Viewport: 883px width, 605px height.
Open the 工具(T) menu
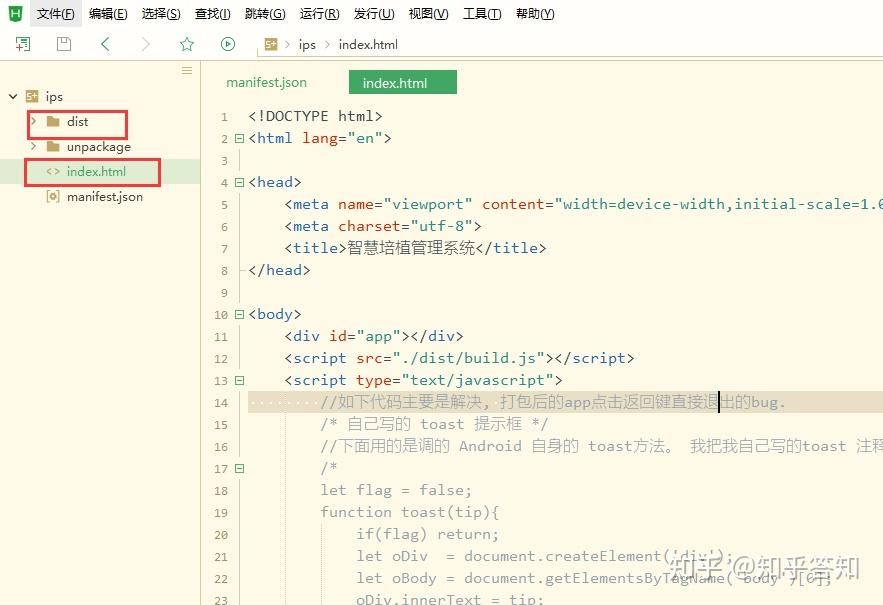tap(481, 13)
